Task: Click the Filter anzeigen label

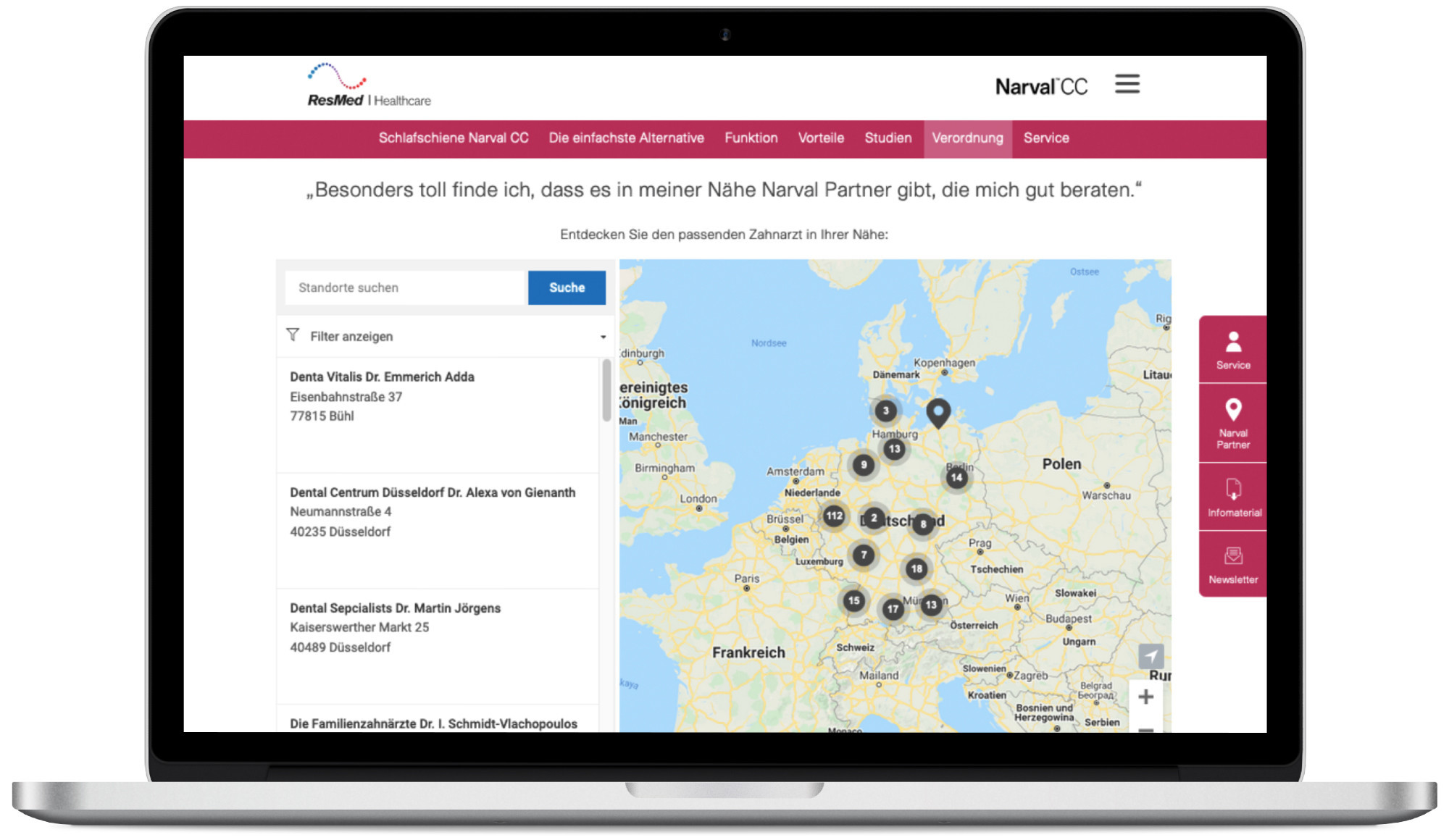Action: point(351,337)
